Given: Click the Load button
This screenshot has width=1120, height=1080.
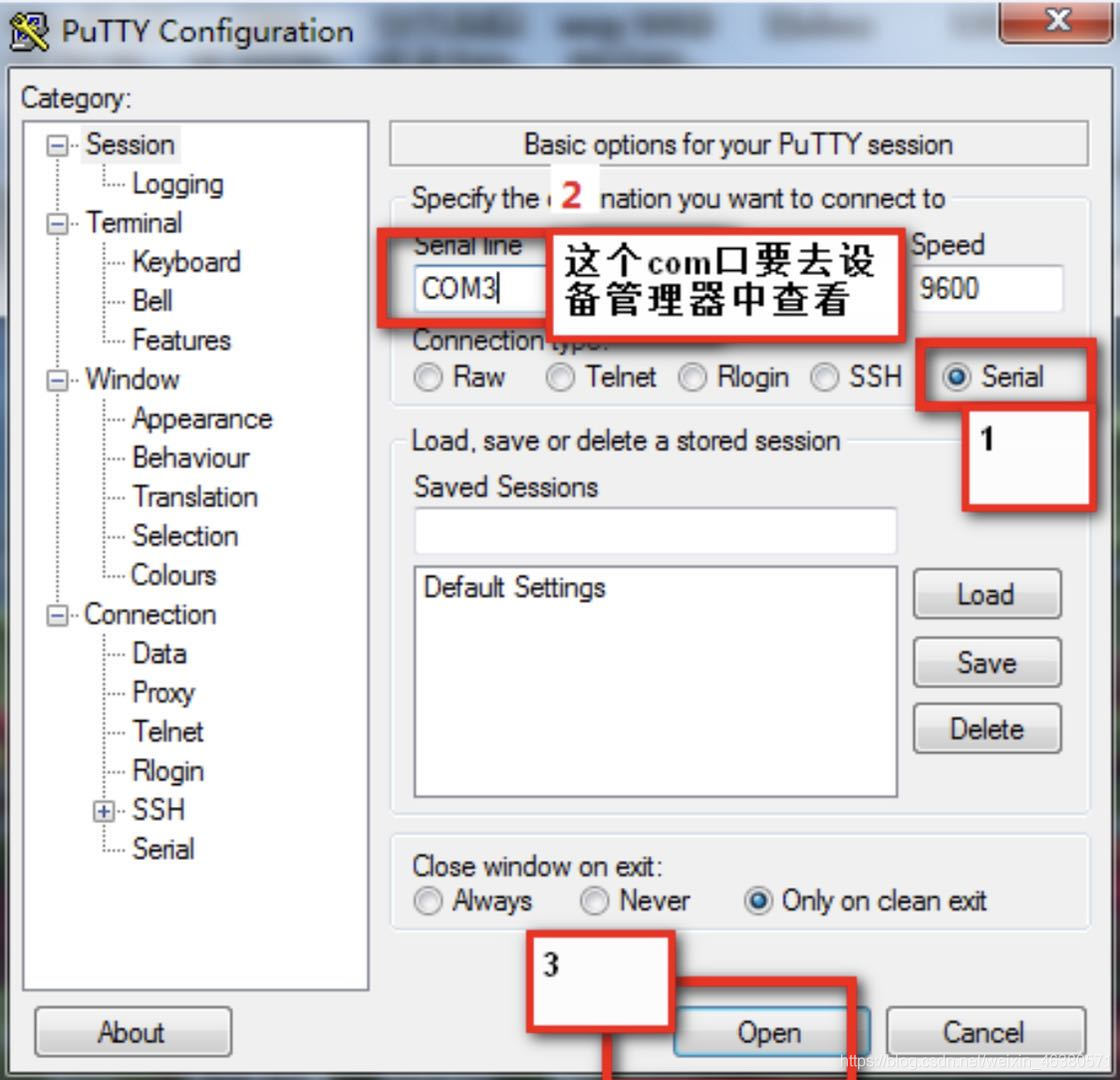Looking at the screenshot, I should click(x=986, y=595).
